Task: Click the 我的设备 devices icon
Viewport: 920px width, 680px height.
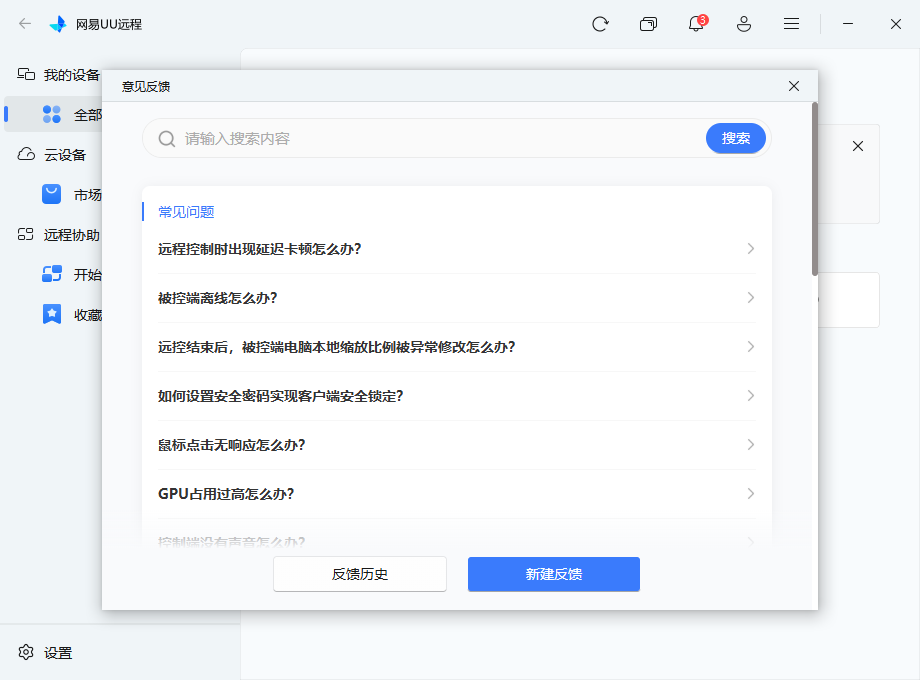Action: [26, 74]
